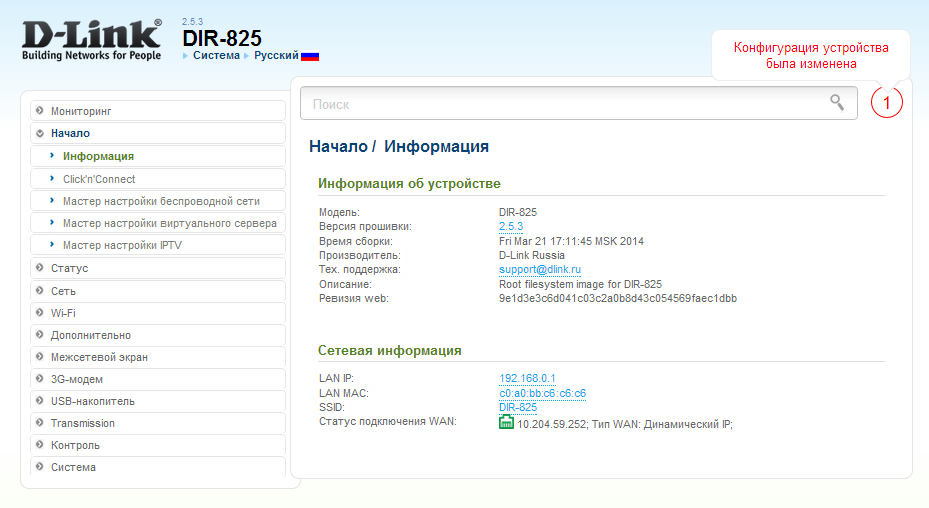Open the Система sidebar menu item
This screenshot has height=508, width=929.
[158, 467]
